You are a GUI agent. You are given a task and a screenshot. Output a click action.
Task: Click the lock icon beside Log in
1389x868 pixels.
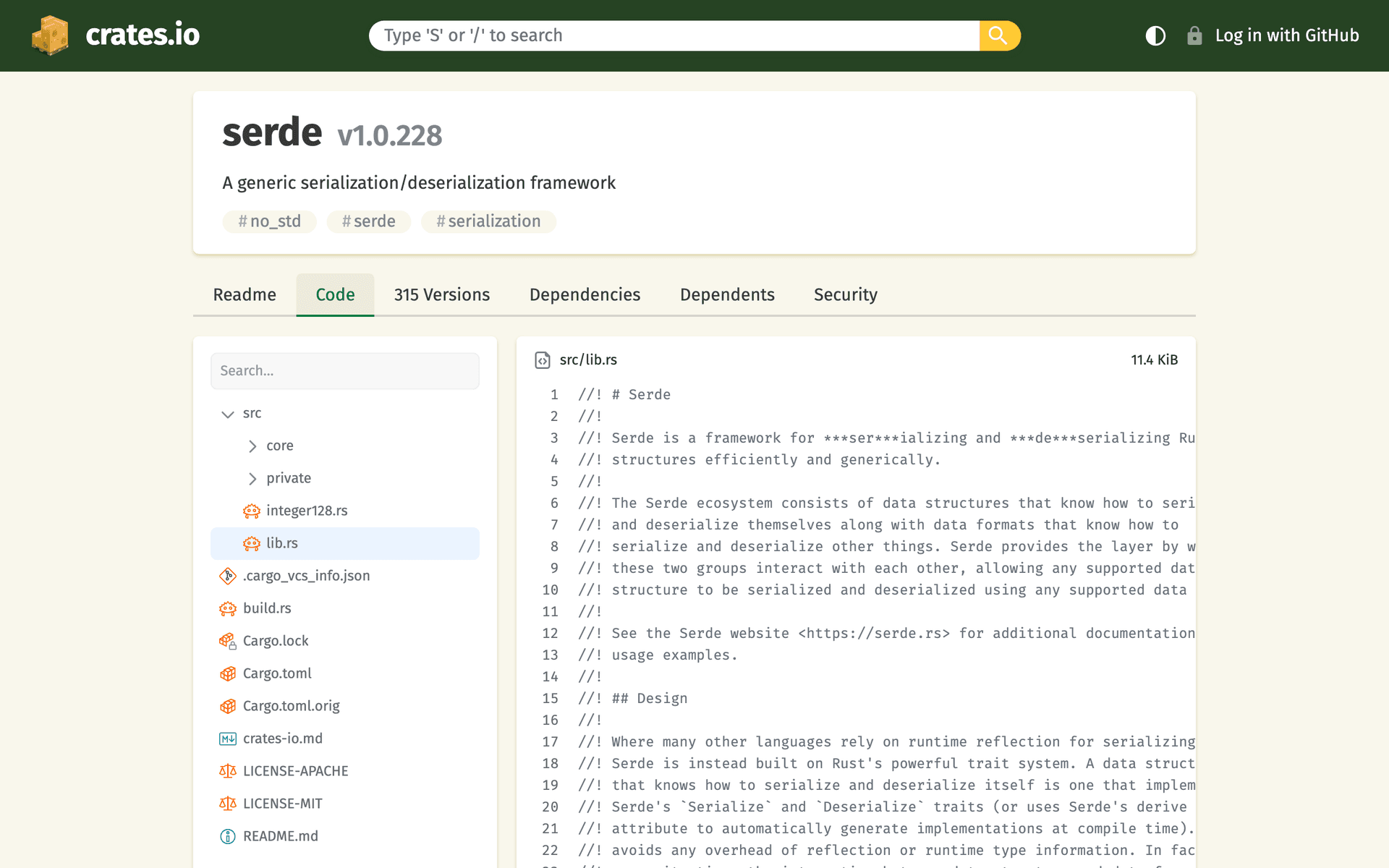pos(1194,35)
